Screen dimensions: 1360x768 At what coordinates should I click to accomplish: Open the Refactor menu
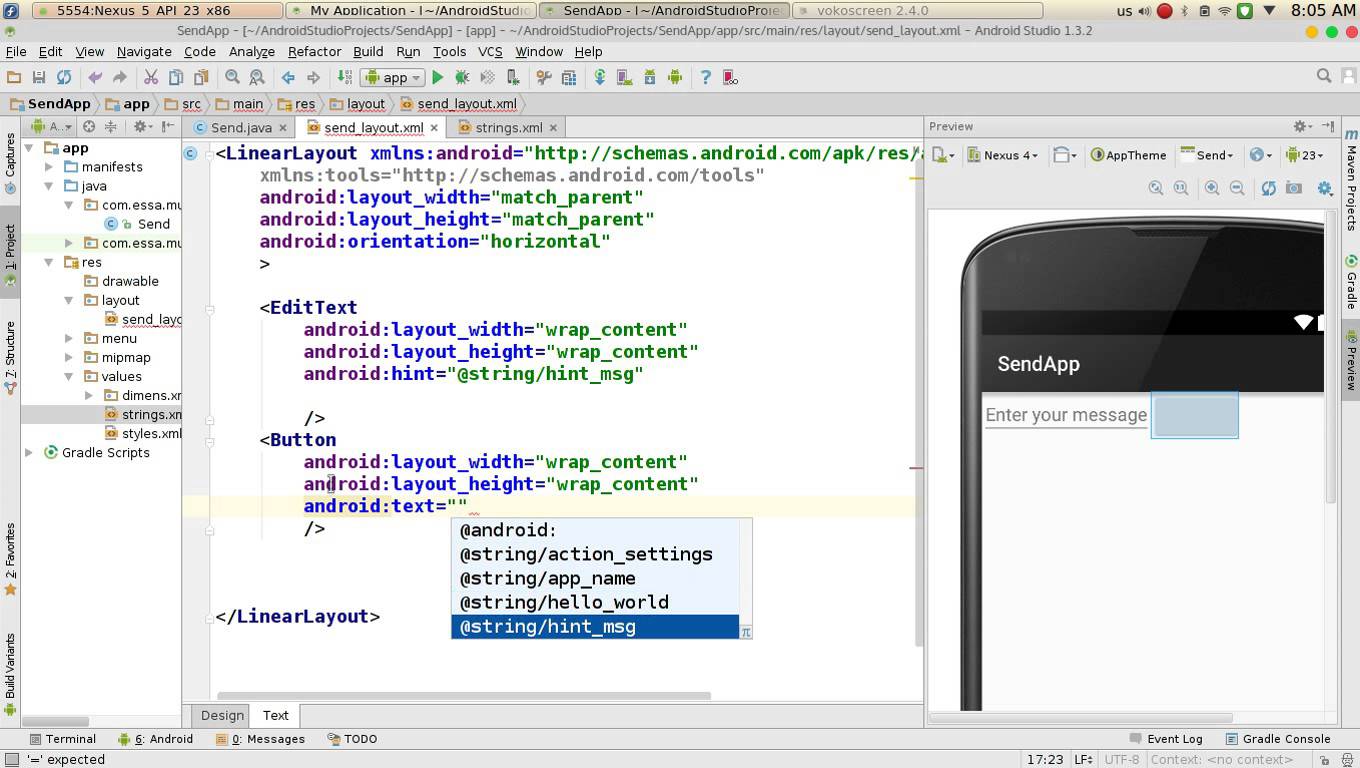(314, 52)
